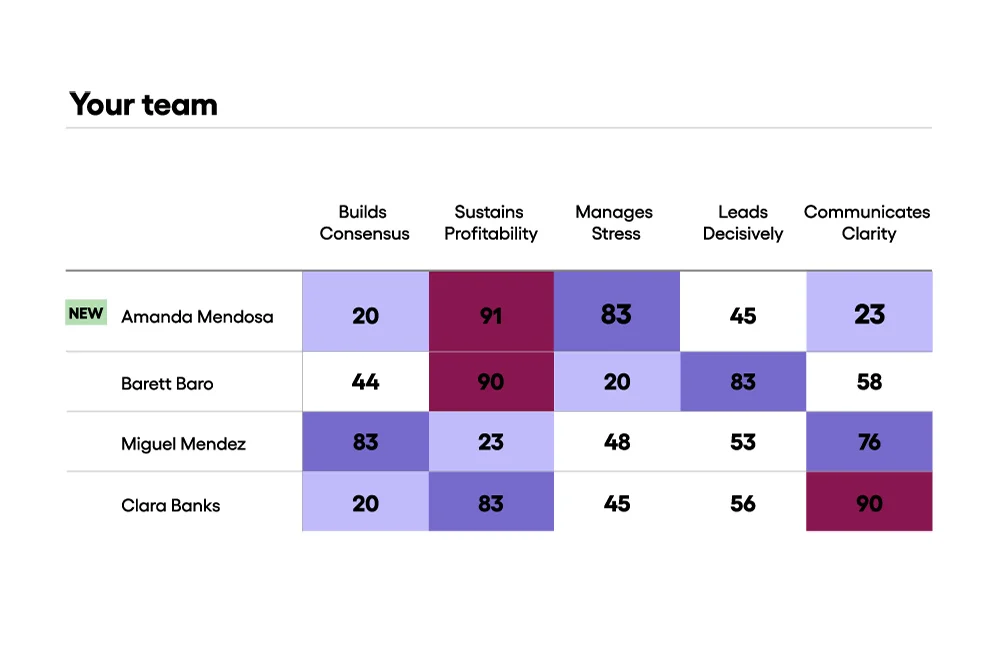Image resolution: width=1000 pixels, height=667 pixels.
Task: Click the Your team heading
Action: (x=143, y=104)
